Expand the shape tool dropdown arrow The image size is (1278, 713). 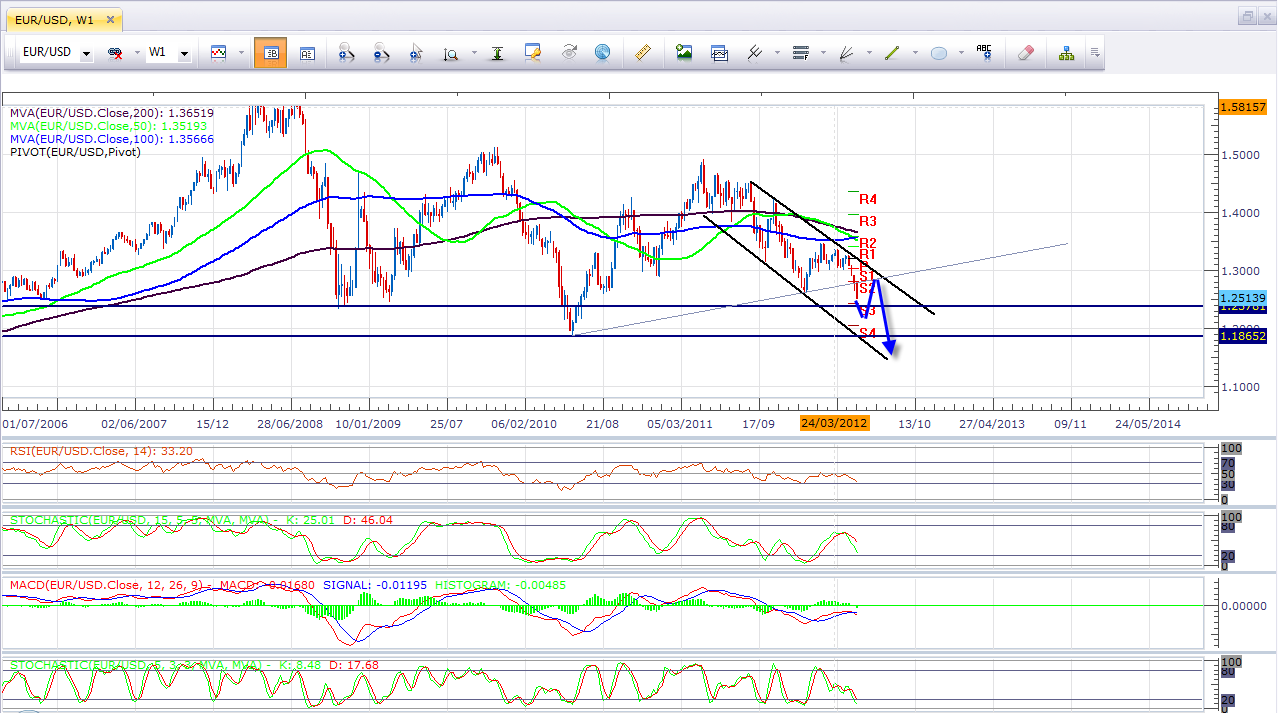(x=959, y=53)
